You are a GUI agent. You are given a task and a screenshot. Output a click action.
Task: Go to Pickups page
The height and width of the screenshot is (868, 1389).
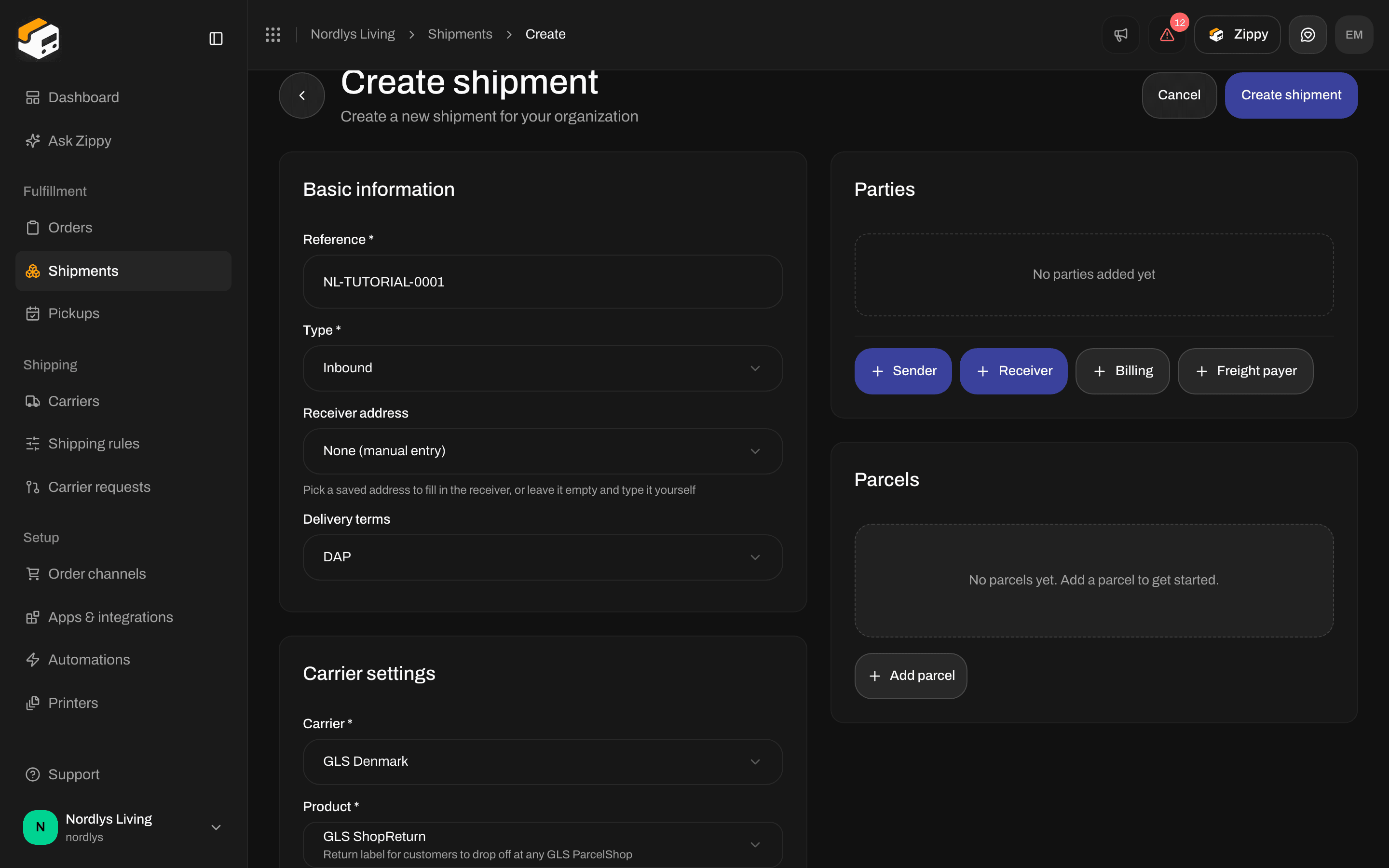123,313
